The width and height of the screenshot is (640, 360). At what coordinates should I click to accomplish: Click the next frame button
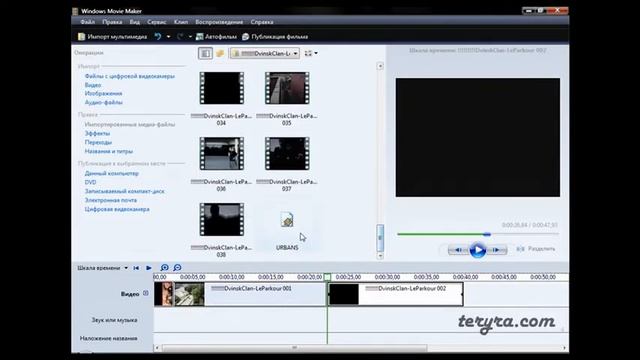coord(497,250)
